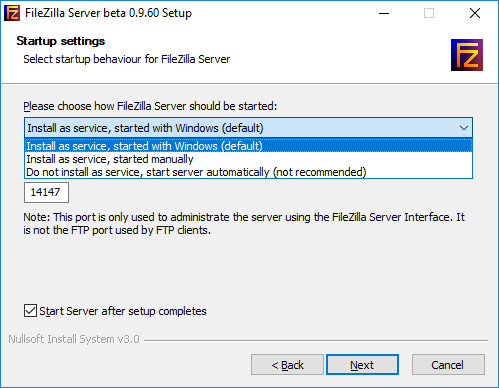Expand the startup behaviour dropdown arrow

(464, 128)
